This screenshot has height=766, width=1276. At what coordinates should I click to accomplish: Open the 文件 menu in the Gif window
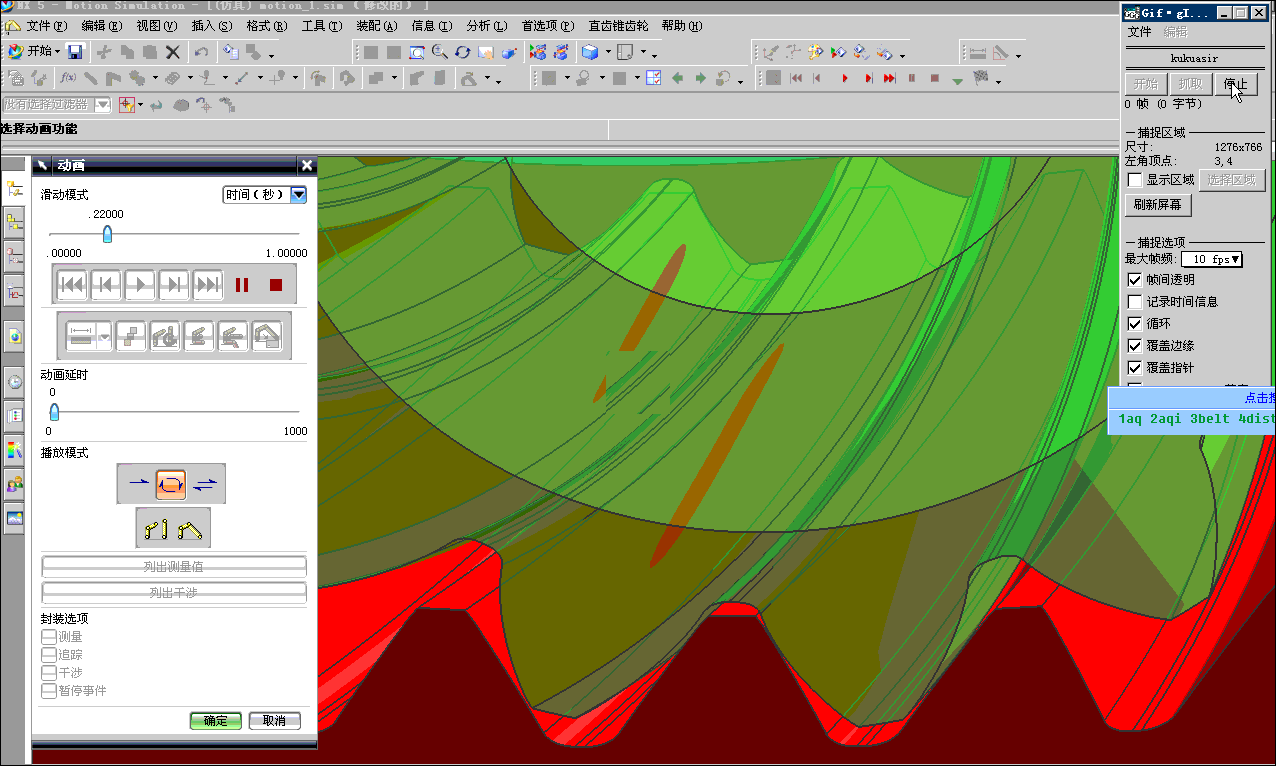click(1140, 32)
